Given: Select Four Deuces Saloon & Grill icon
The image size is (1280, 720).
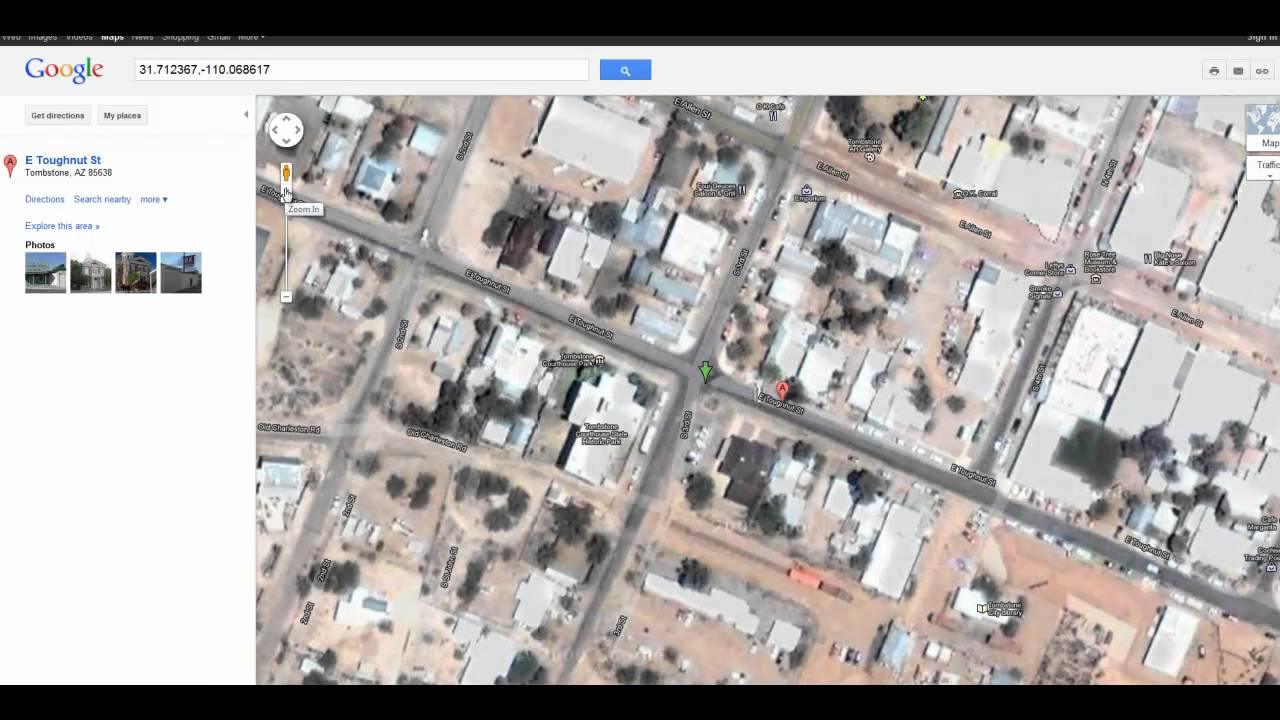Looking at the screenshot, I should click(741, 189).
